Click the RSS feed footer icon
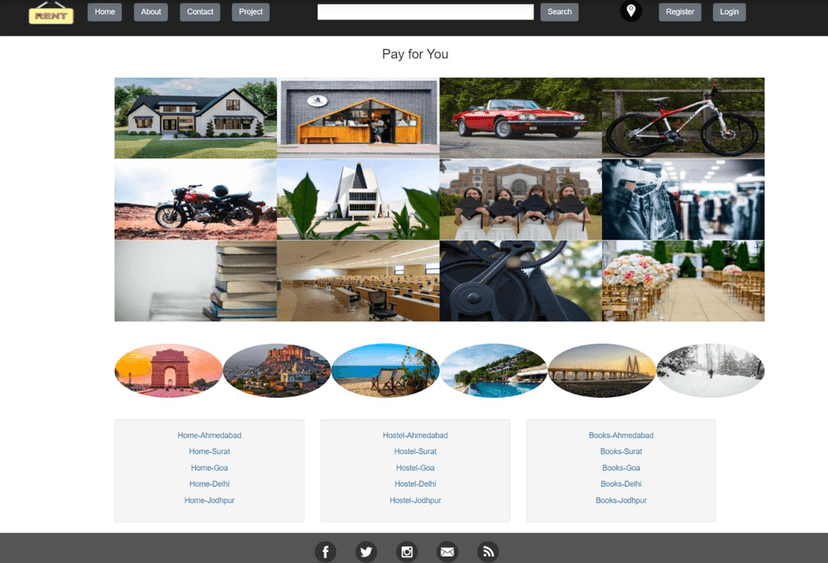 [488, 552]
